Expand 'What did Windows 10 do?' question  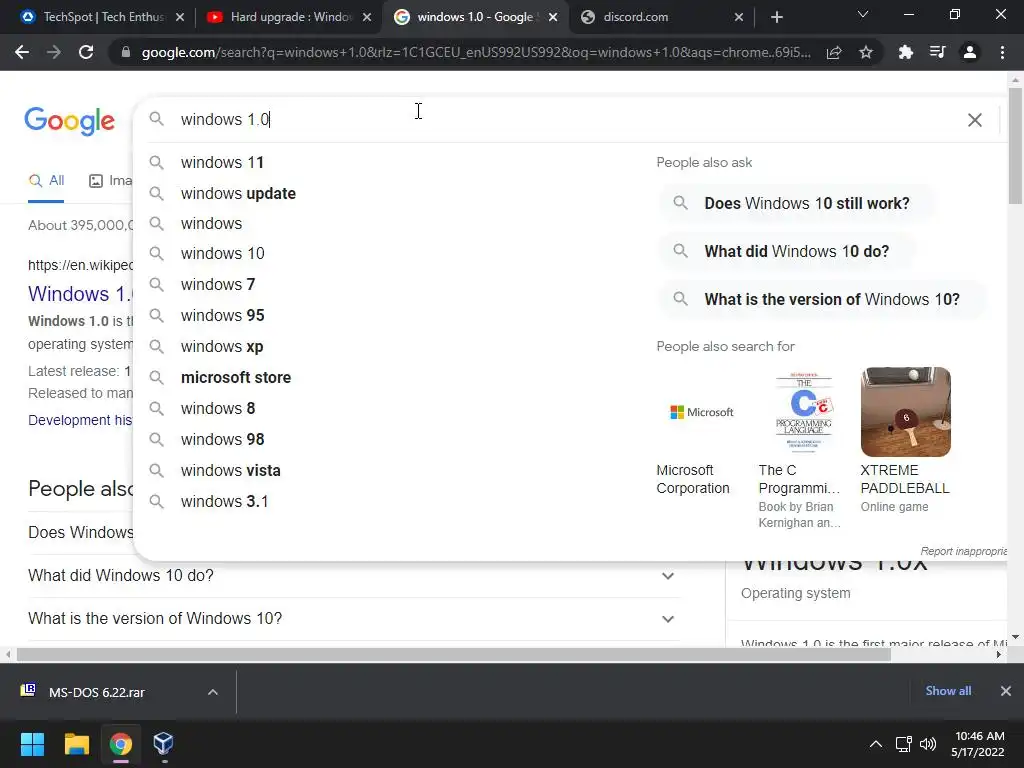[354, 576]
